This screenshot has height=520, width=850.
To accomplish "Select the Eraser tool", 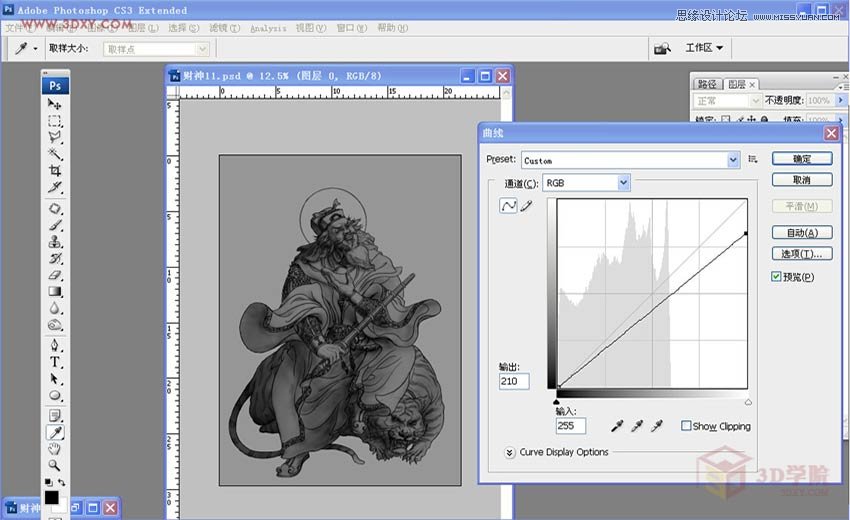I will point(55,275).
